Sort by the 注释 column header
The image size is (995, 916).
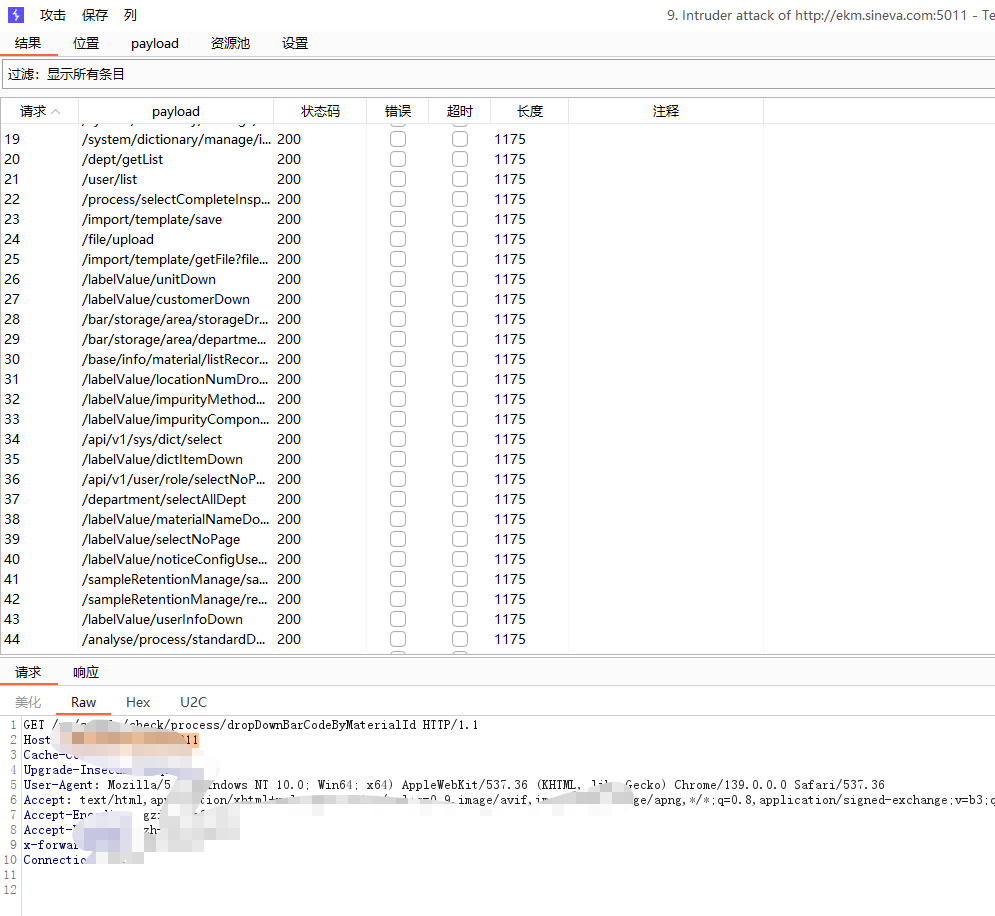[666, 111]
